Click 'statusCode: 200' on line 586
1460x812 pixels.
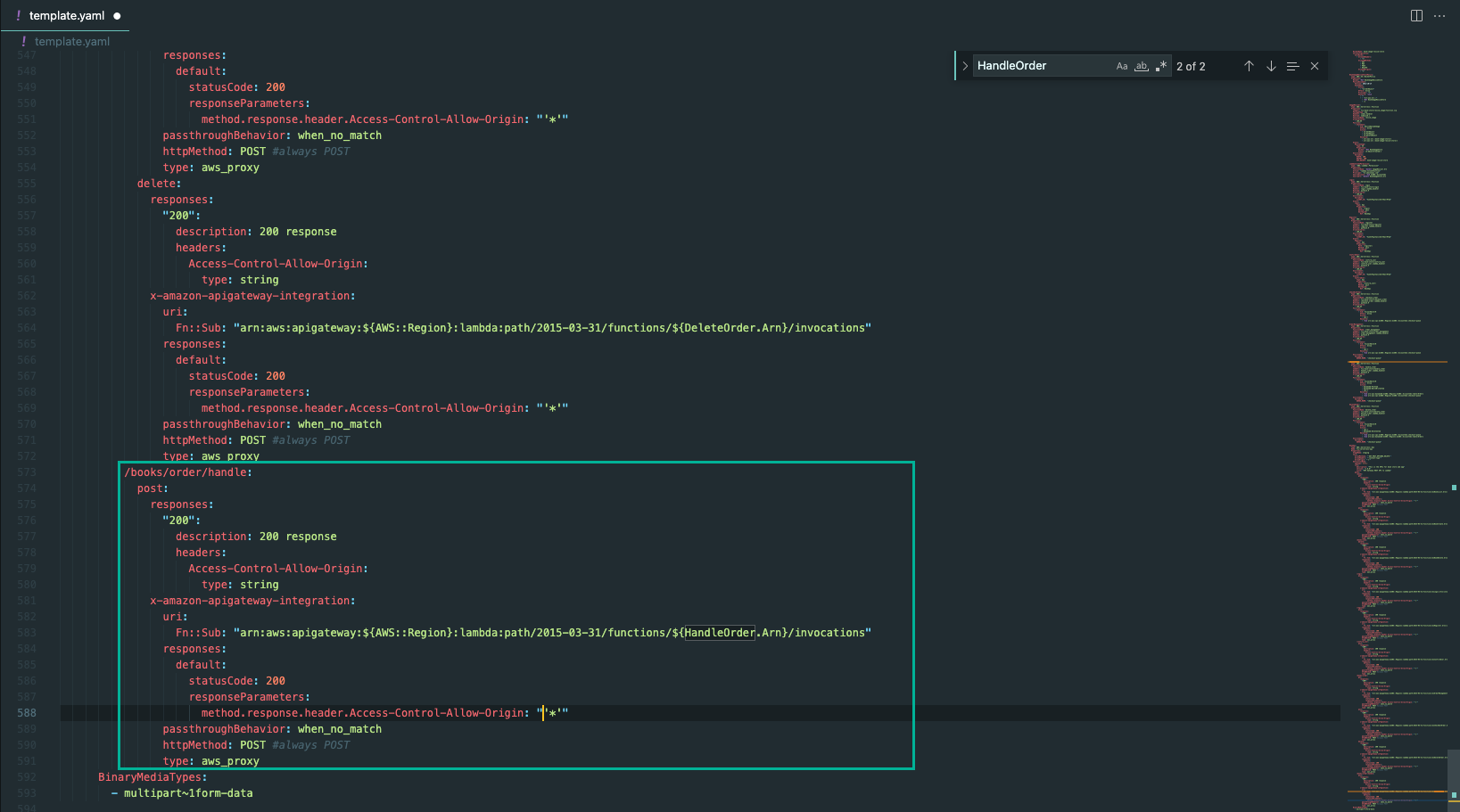[236, 681]
